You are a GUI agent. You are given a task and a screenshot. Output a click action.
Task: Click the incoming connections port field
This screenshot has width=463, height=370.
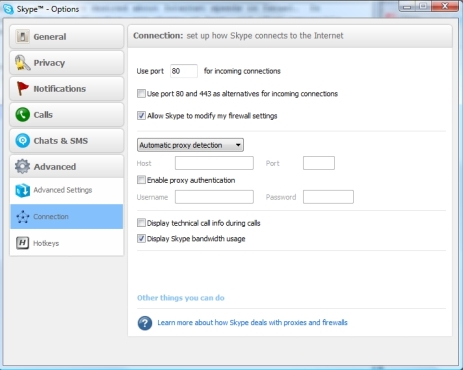[184, 71]
